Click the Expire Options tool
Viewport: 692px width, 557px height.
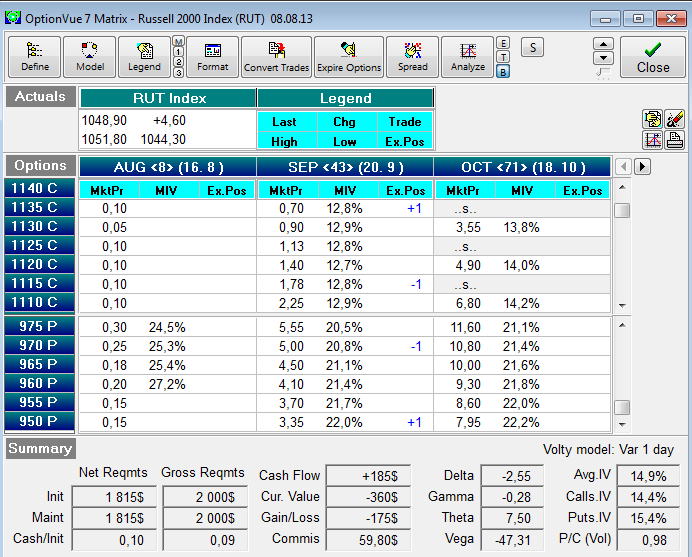pos(349,57)
